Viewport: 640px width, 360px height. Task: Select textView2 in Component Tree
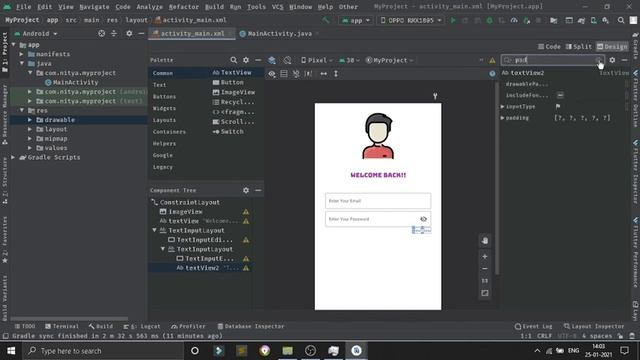point(202,268)
